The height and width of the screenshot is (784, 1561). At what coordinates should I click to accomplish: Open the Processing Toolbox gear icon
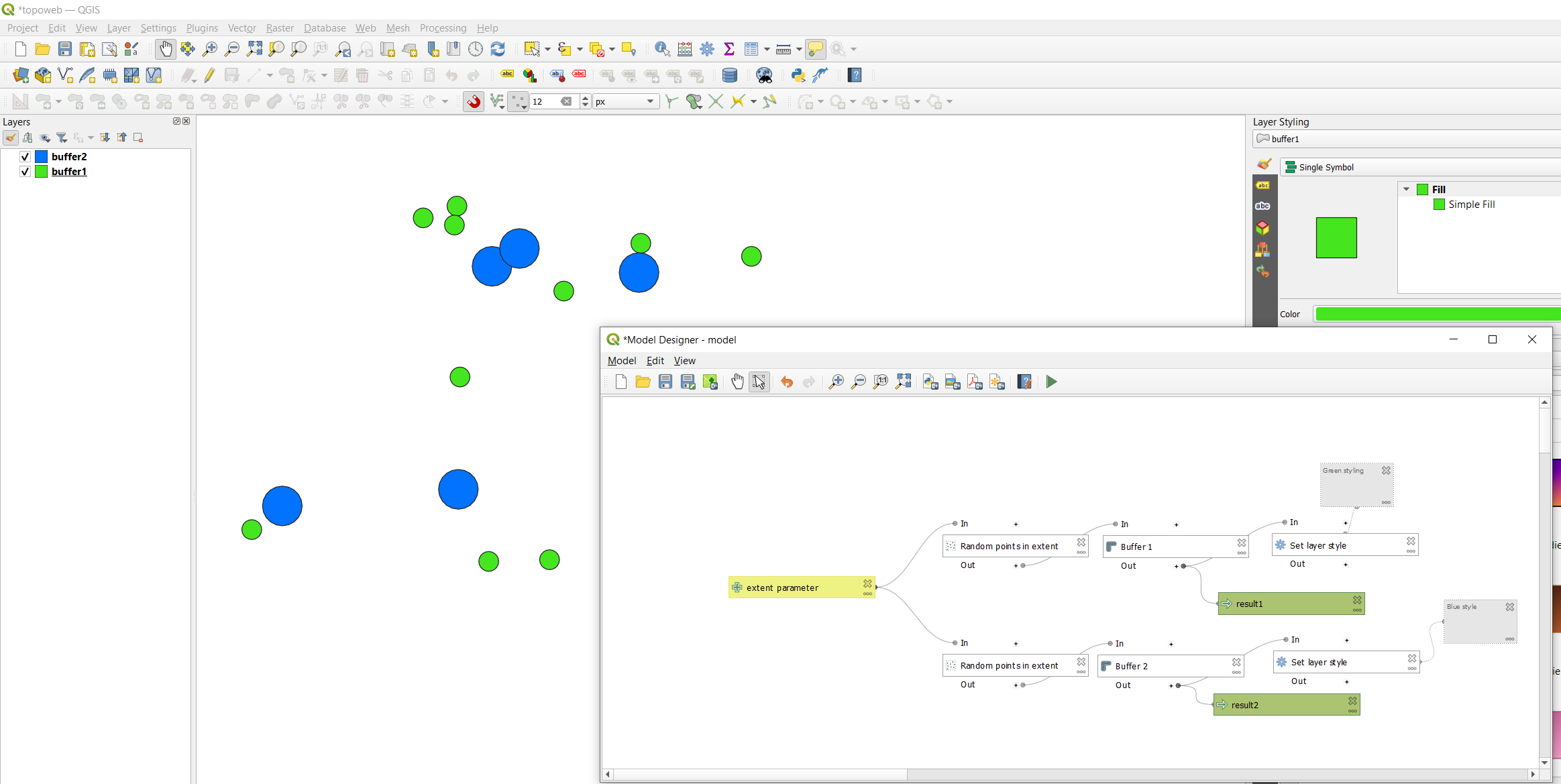click(707, 49)
